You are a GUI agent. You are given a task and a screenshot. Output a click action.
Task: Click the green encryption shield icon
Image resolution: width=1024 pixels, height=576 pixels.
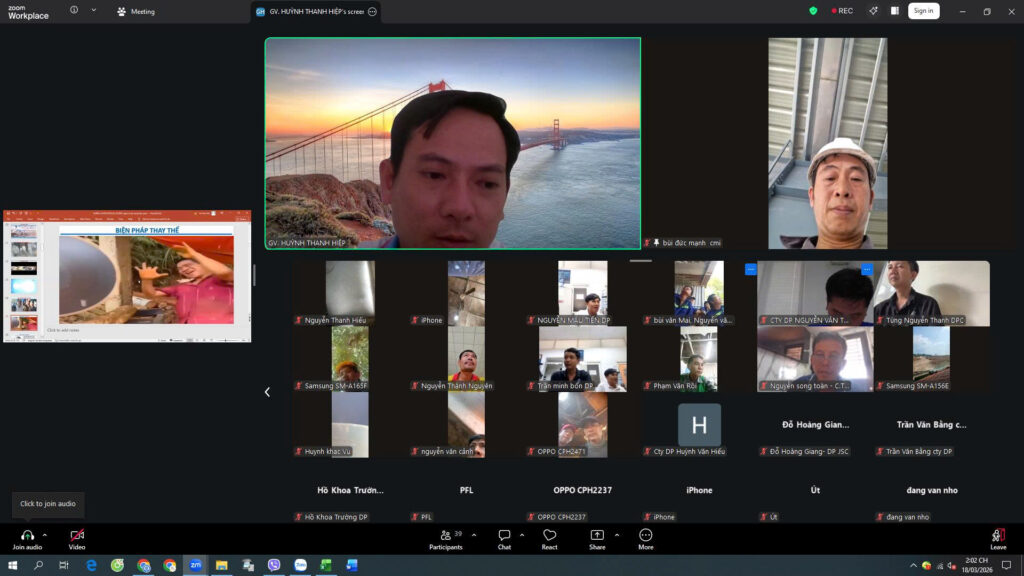(813, 11)
